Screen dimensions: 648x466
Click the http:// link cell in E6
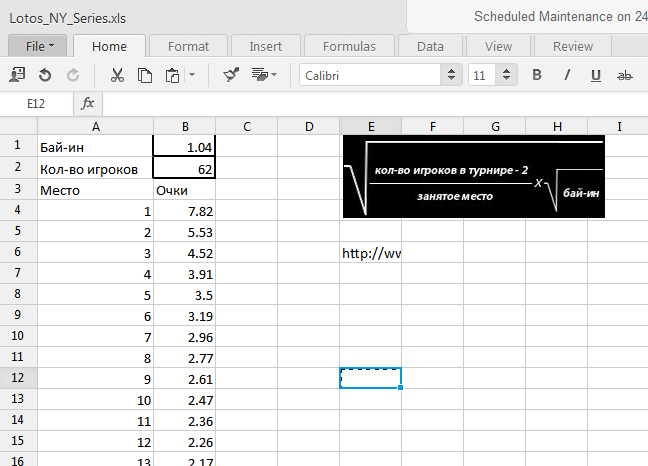coord(371,252)
